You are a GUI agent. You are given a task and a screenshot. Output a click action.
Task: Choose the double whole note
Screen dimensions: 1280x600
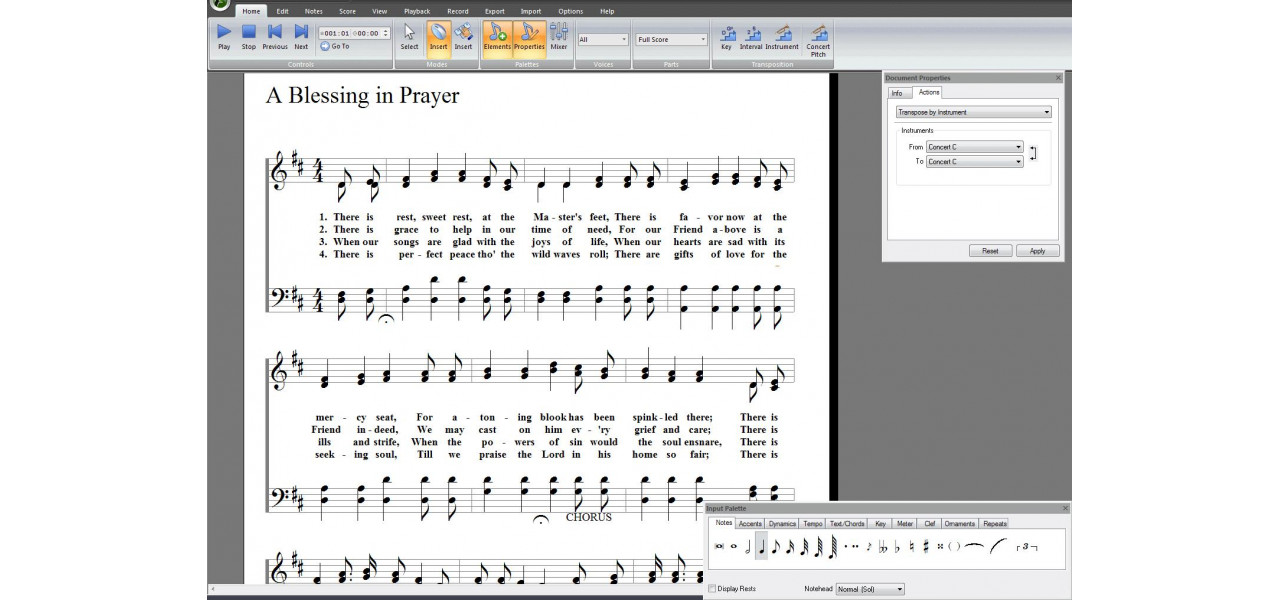tap(719, 546)
